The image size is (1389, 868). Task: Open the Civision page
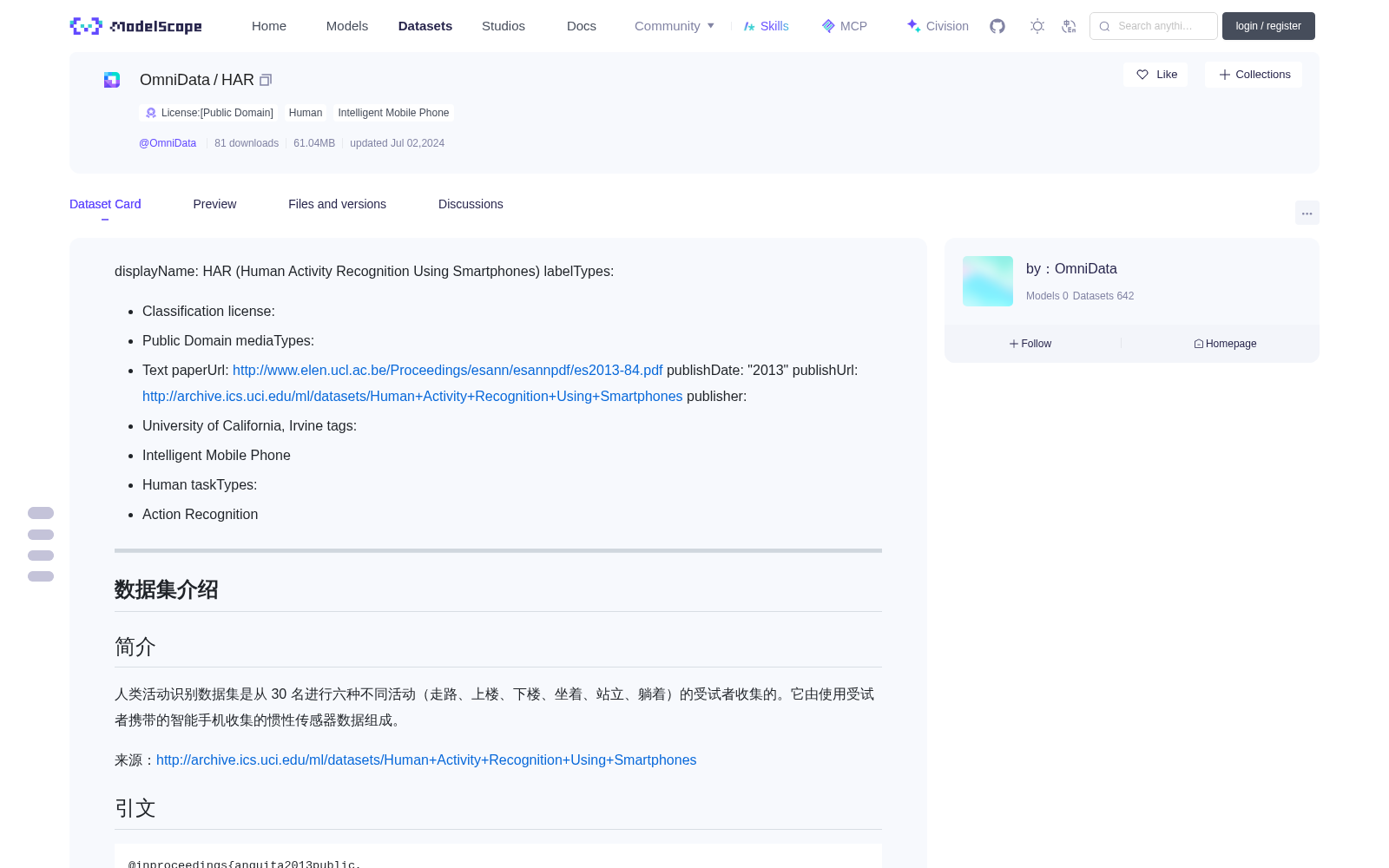point(938,26)
